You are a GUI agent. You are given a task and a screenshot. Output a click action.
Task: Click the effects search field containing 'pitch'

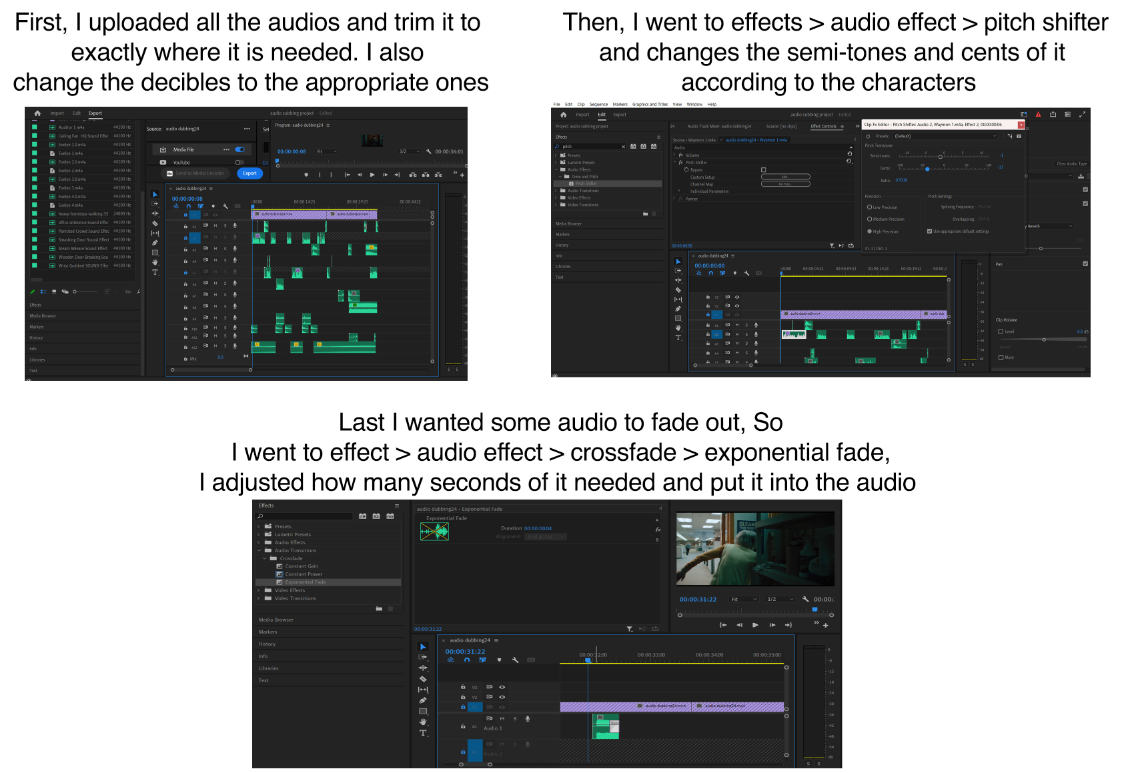pos(592,146)
